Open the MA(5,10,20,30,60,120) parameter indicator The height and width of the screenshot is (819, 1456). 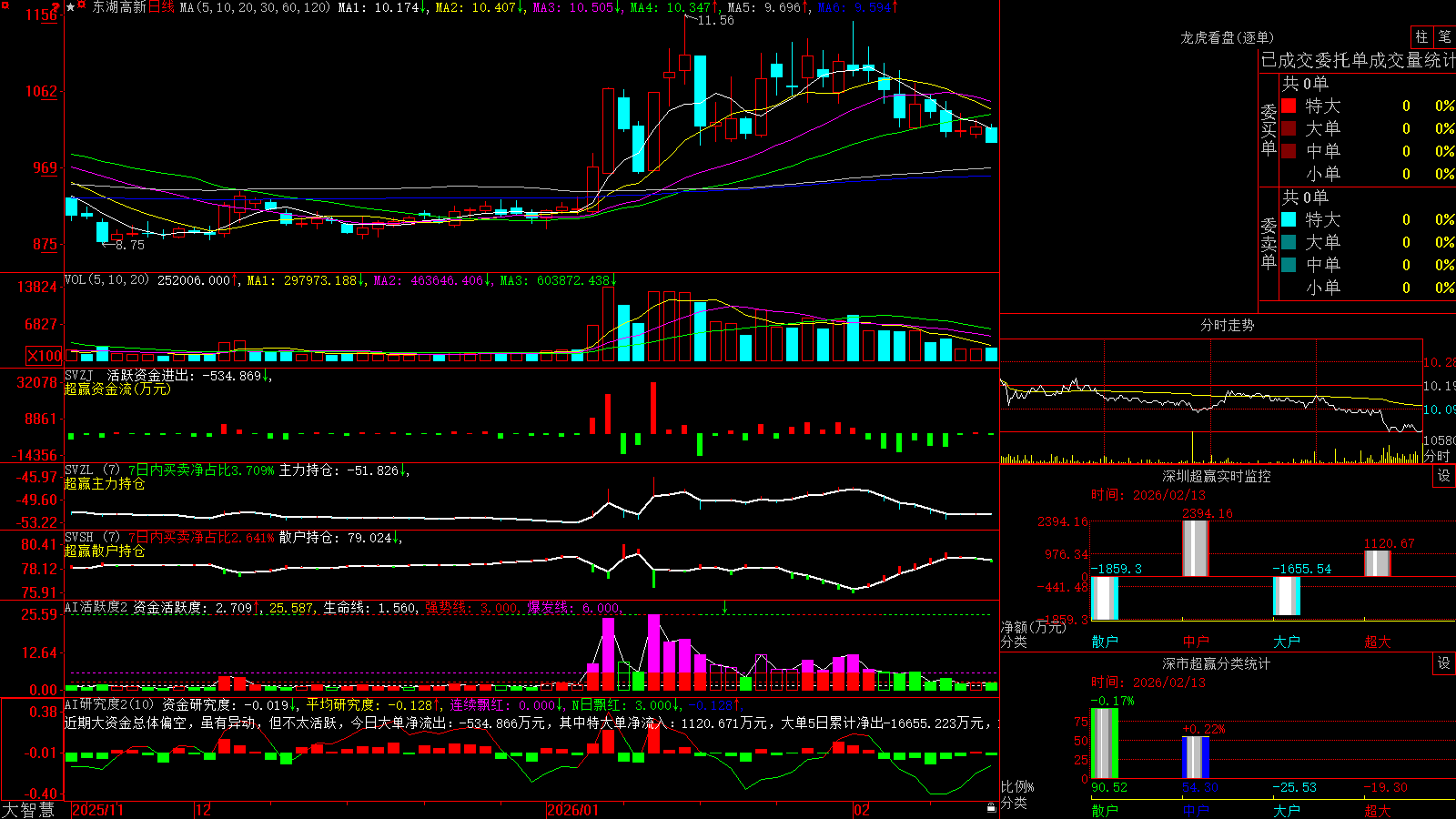[x=255, y=7]
